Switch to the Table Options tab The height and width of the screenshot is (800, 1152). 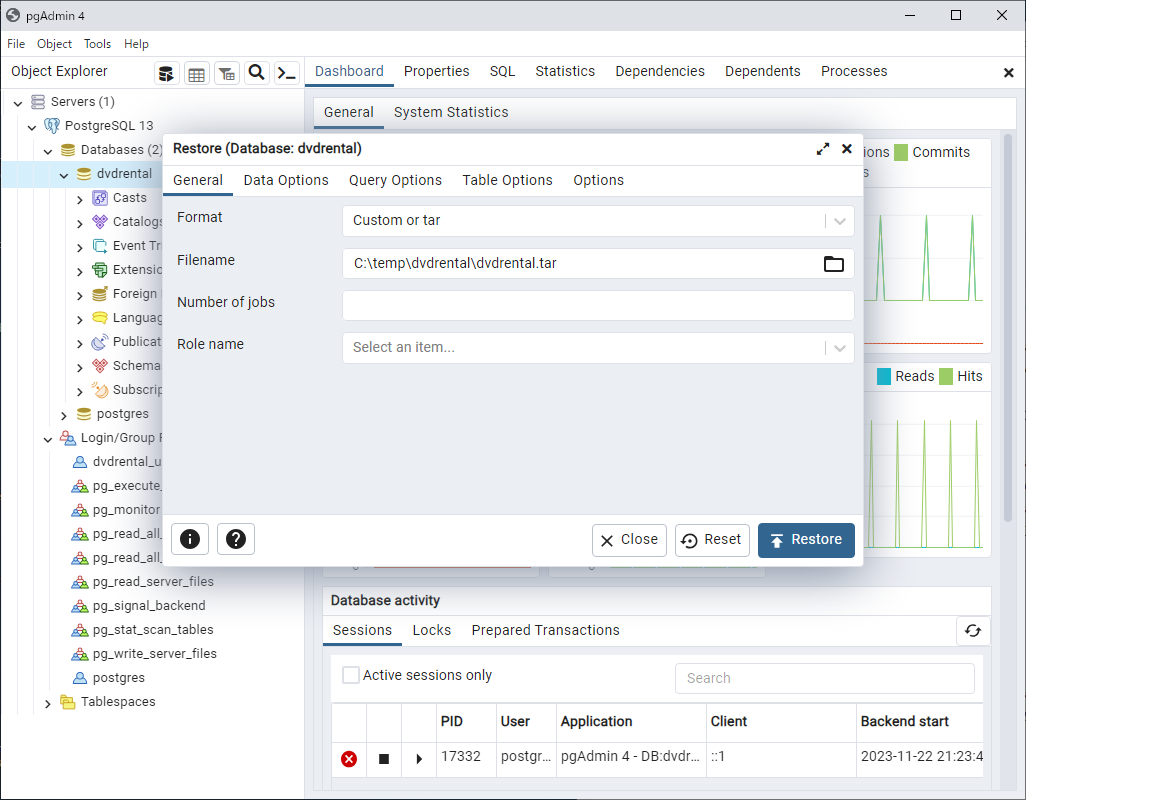(x=507, y=181)
